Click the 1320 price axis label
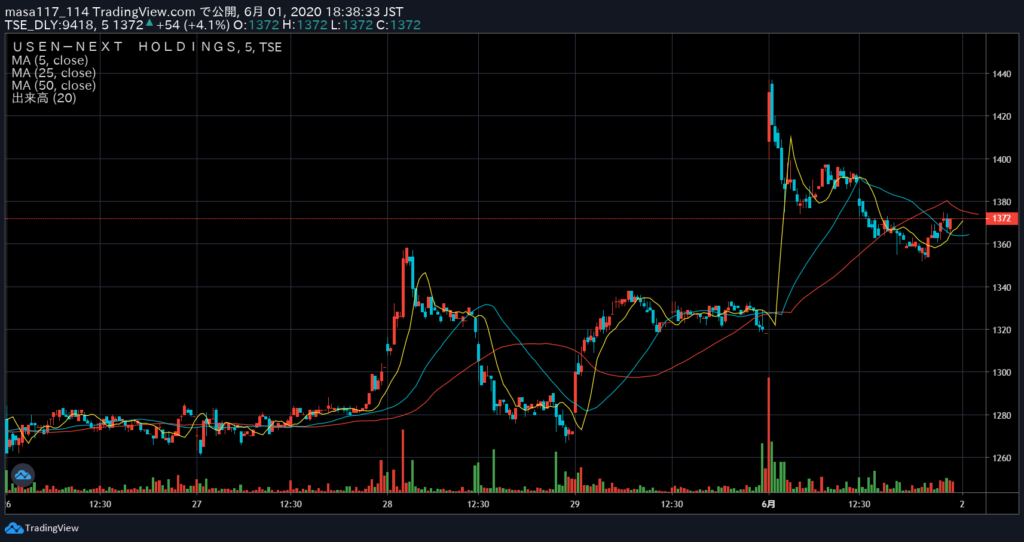 (1002, 330)
